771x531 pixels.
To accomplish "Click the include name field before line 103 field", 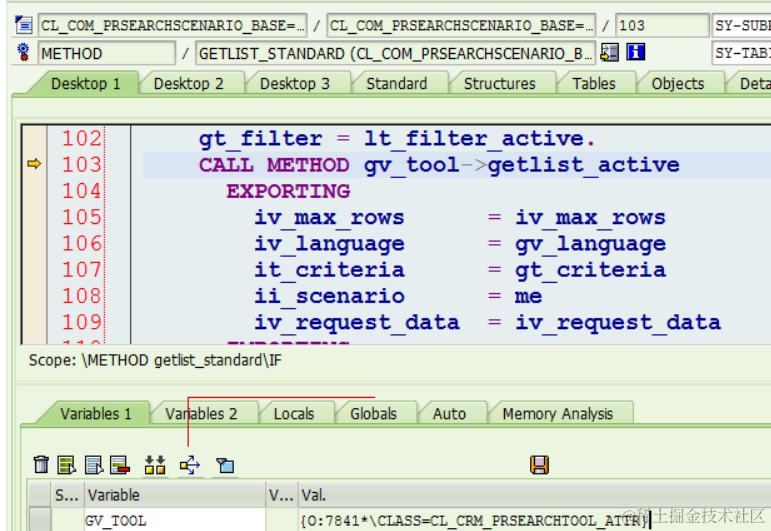I will (x=461, y=25).
